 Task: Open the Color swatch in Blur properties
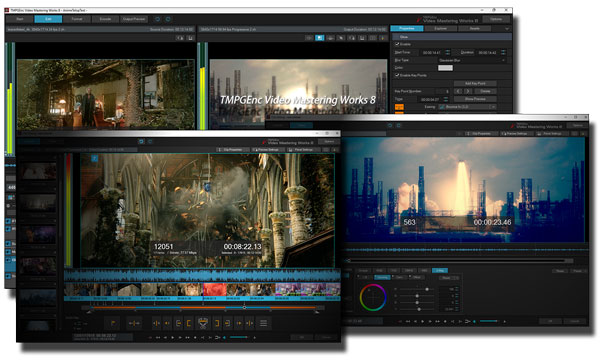tap(445, 68)
